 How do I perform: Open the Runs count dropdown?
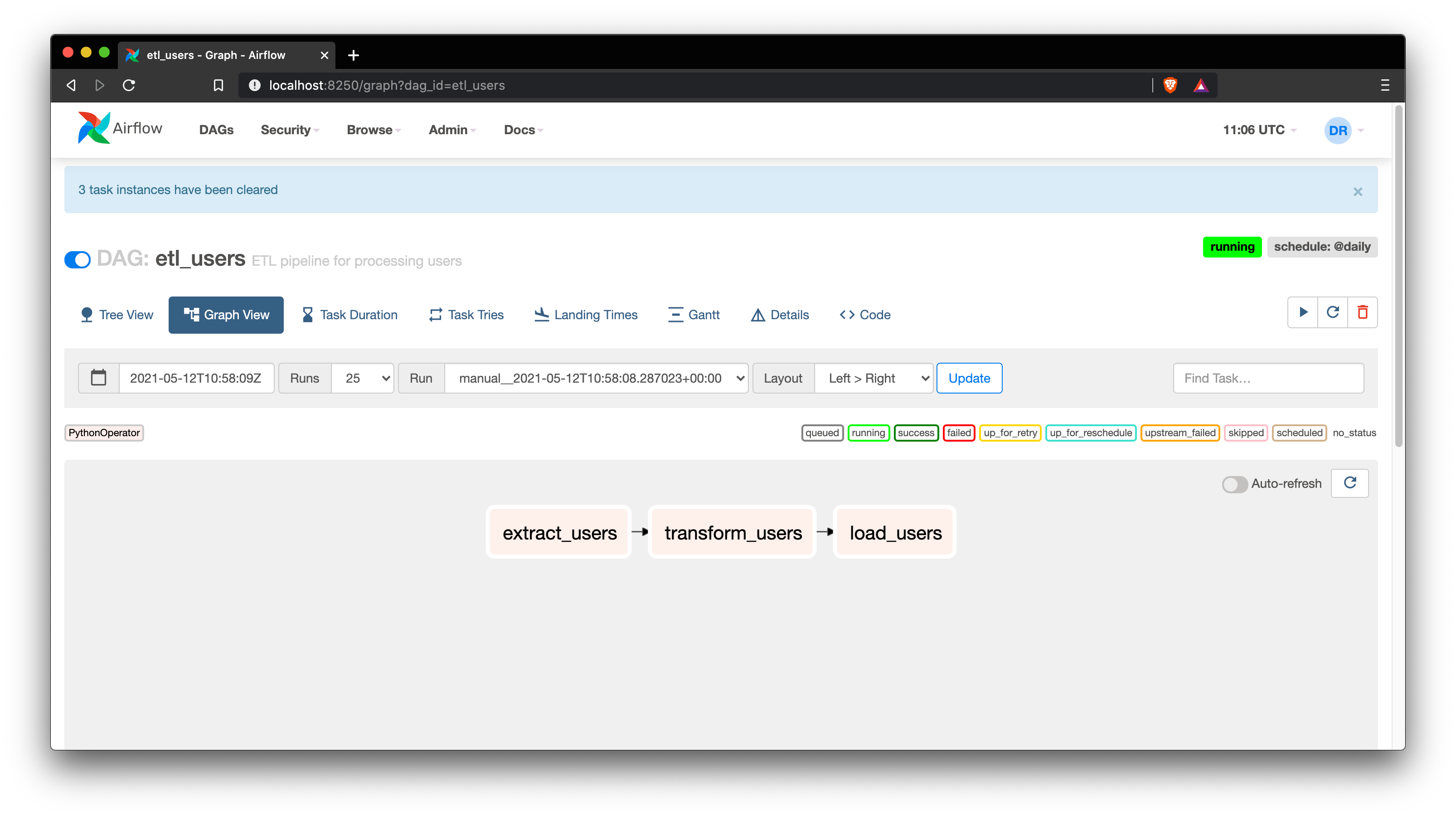click(362, 378)
